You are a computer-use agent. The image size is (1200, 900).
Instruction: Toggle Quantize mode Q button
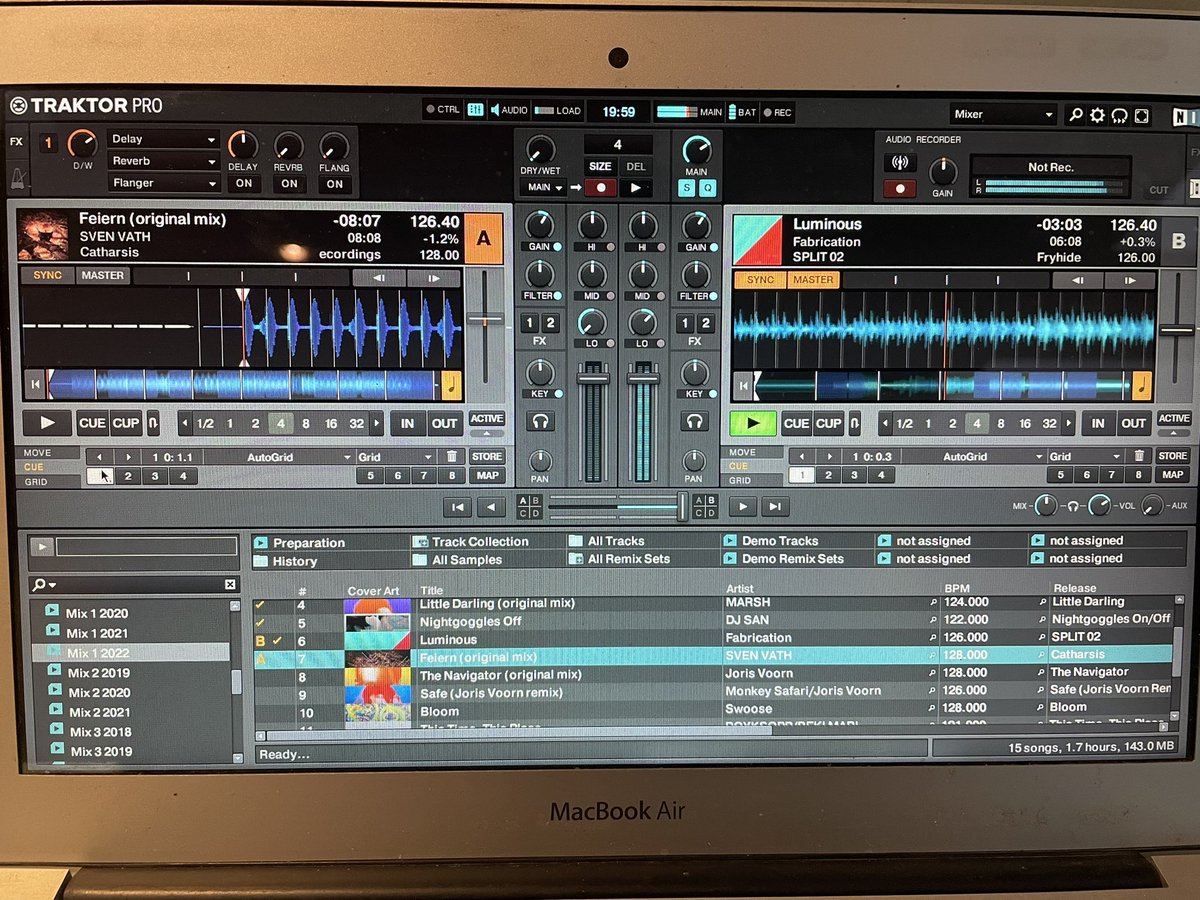coord(708,188)
